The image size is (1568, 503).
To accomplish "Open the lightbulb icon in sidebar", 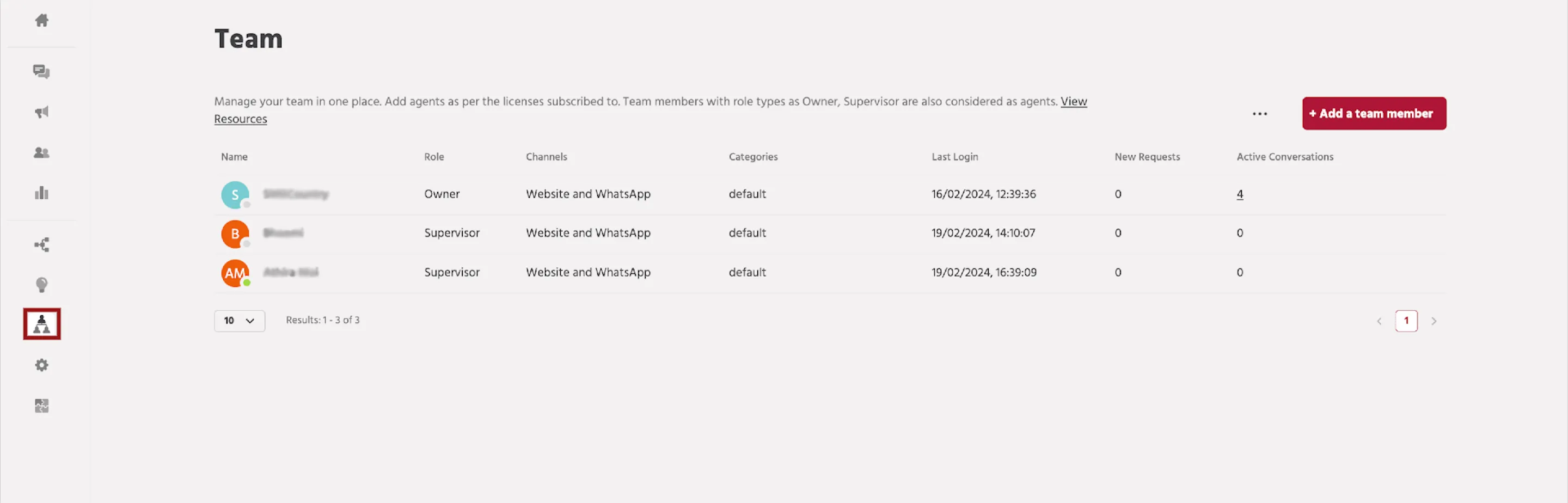I will point(41,285).
